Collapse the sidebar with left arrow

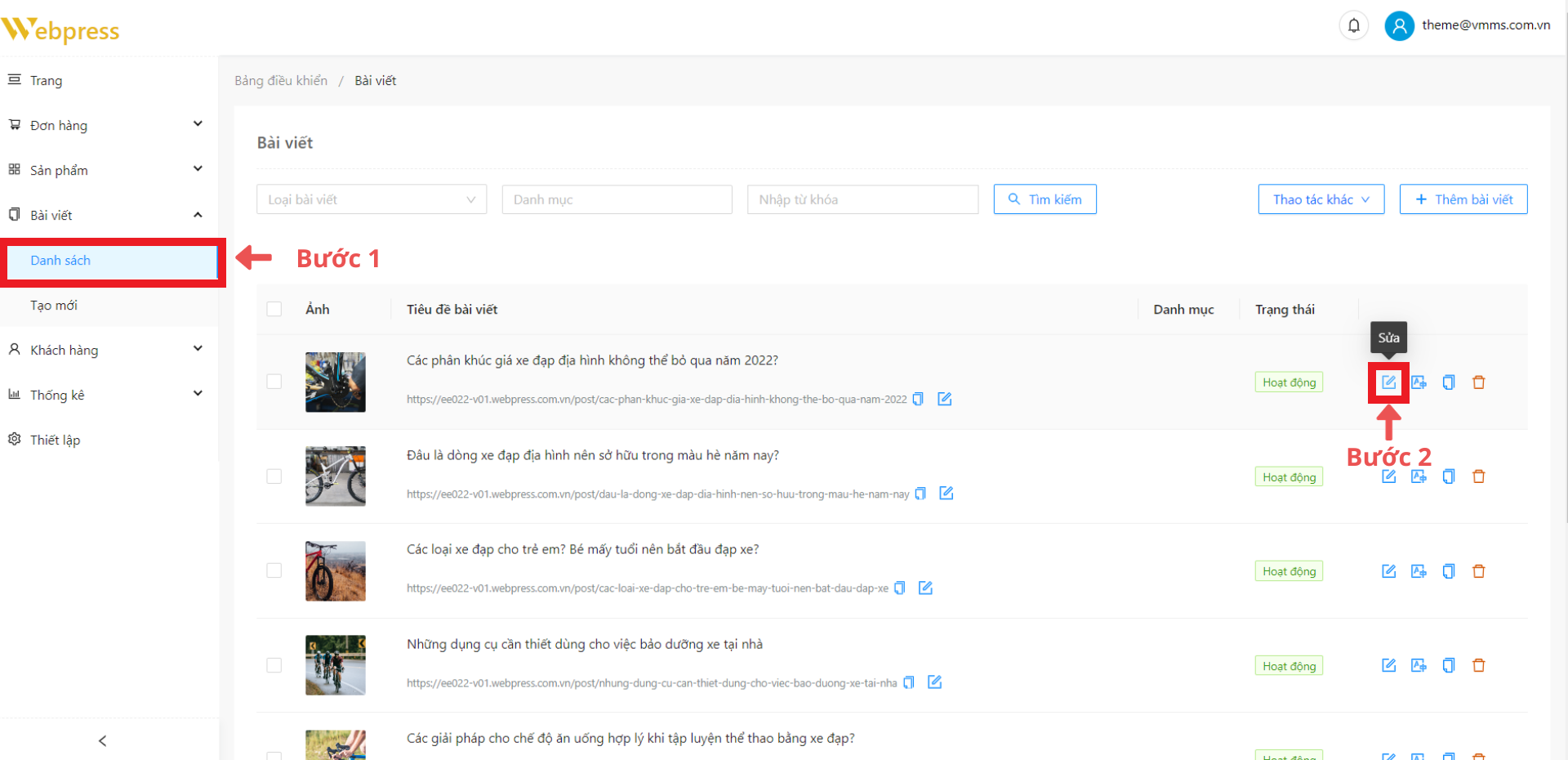pos(102,740)
